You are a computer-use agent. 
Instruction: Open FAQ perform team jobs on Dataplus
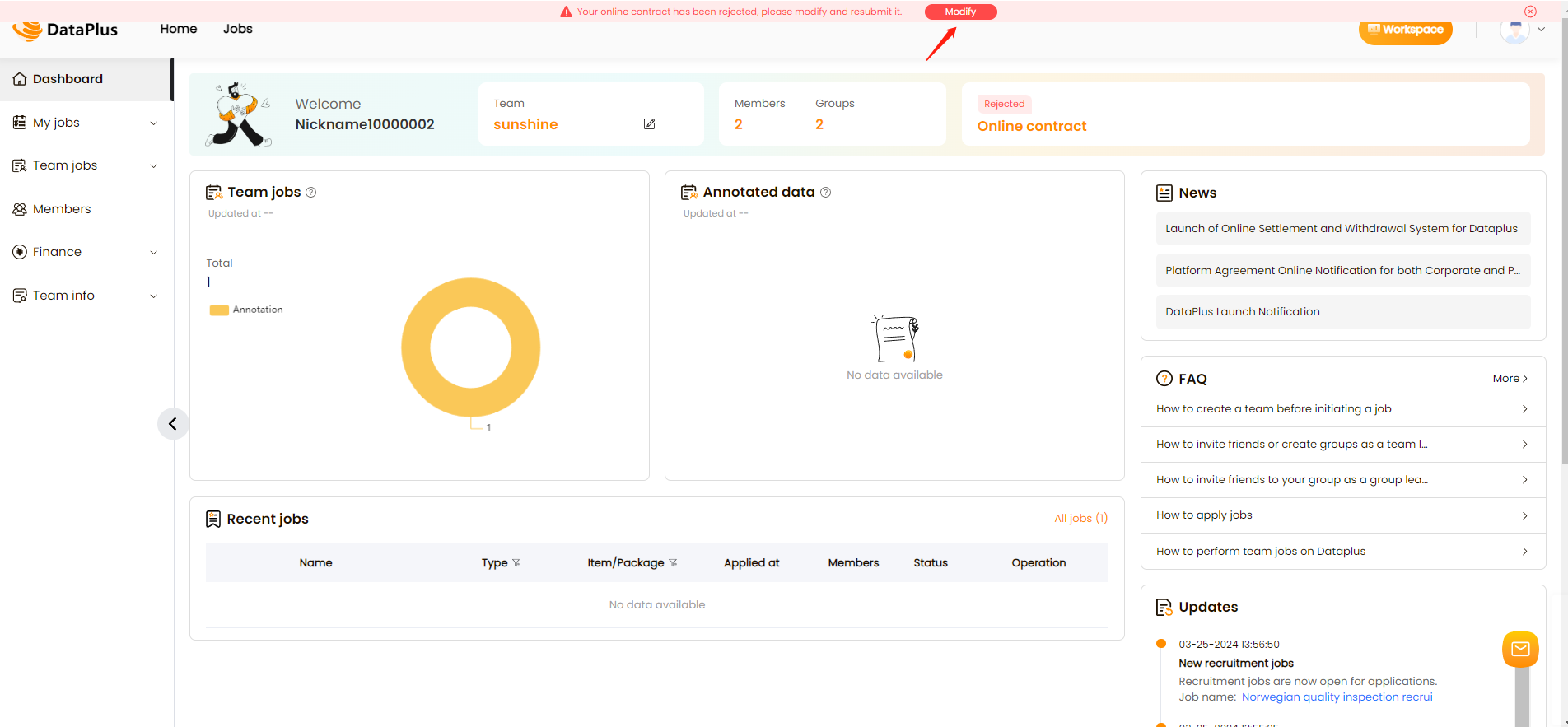(1342, 552)
